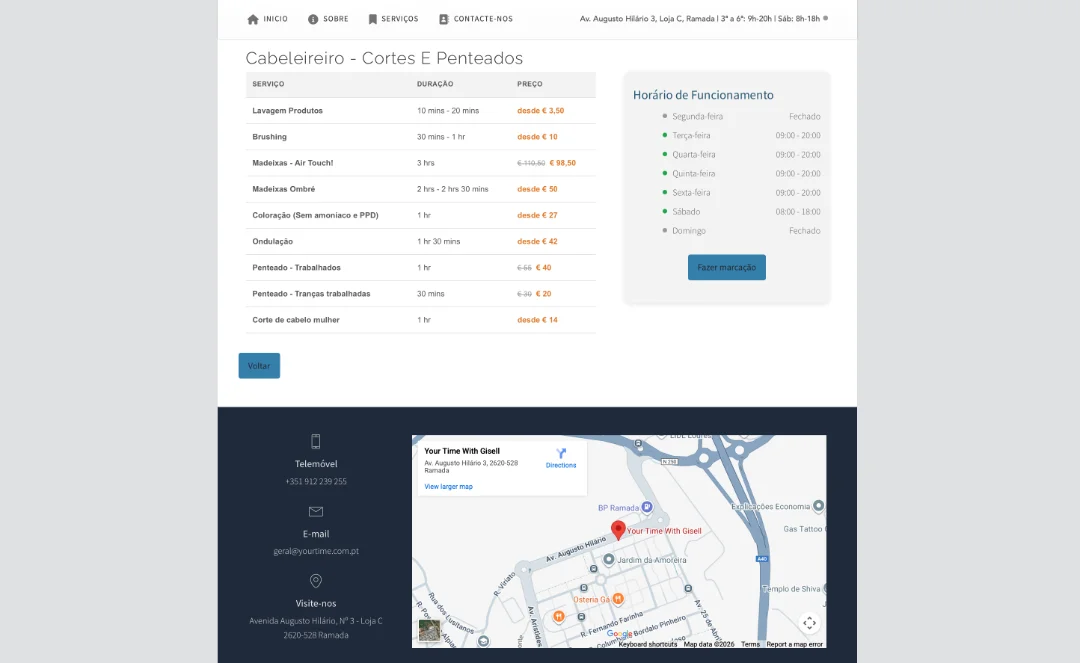Toggle map camera controls button
Screen dimensions: 1080x663
point(809,623)
